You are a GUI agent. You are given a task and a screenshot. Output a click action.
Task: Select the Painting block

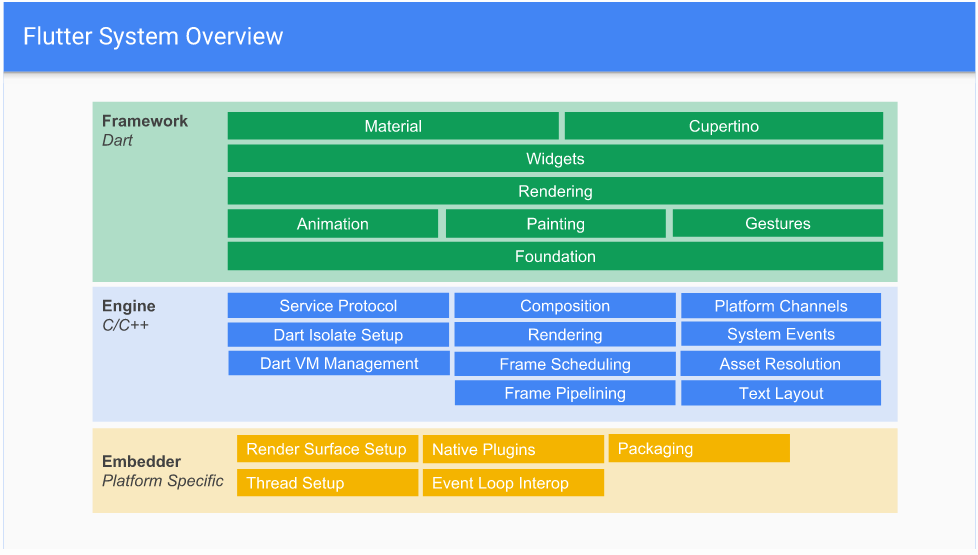555,224
